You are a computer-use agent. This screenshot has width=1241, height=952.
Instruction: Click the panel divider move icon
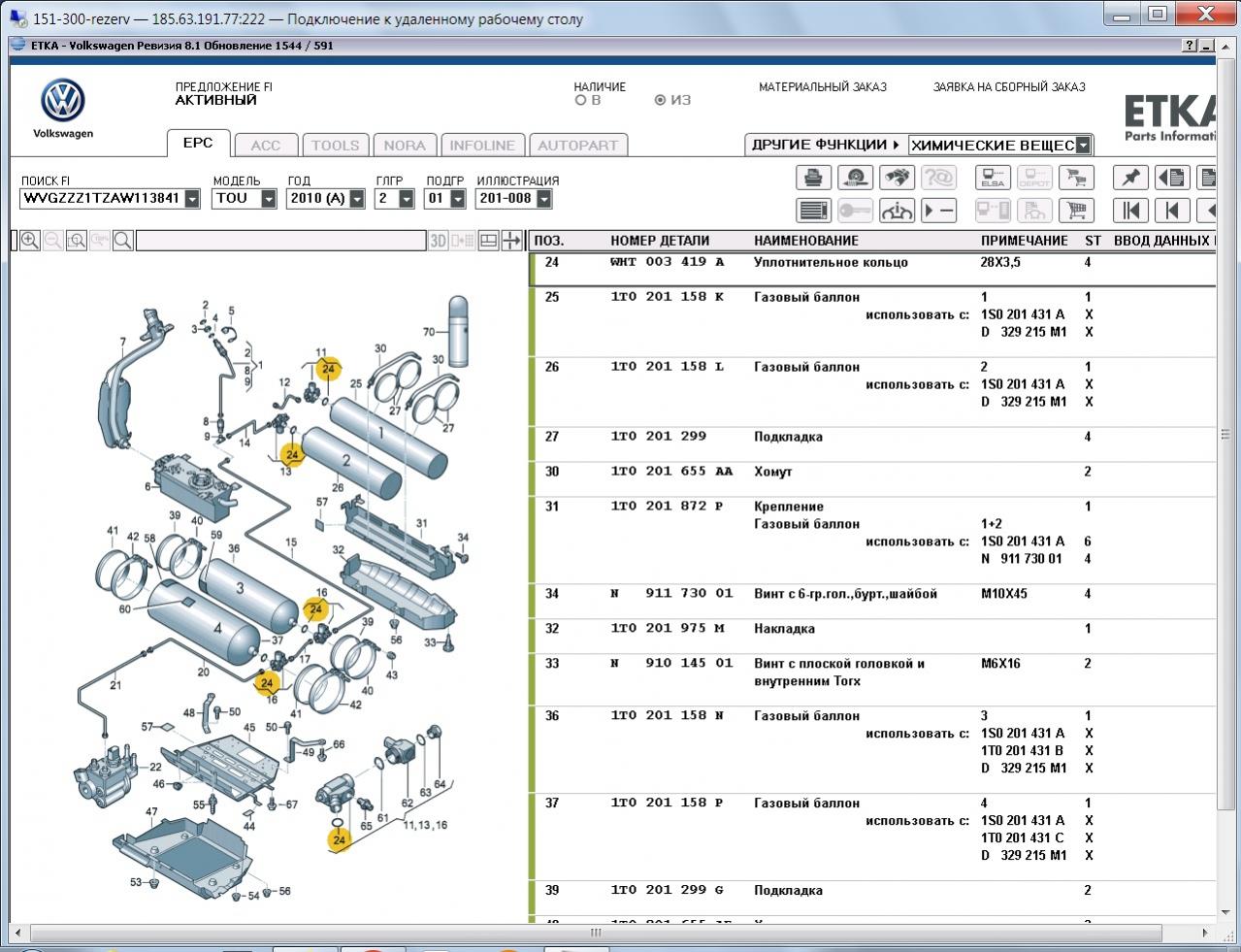click(511, 241)
